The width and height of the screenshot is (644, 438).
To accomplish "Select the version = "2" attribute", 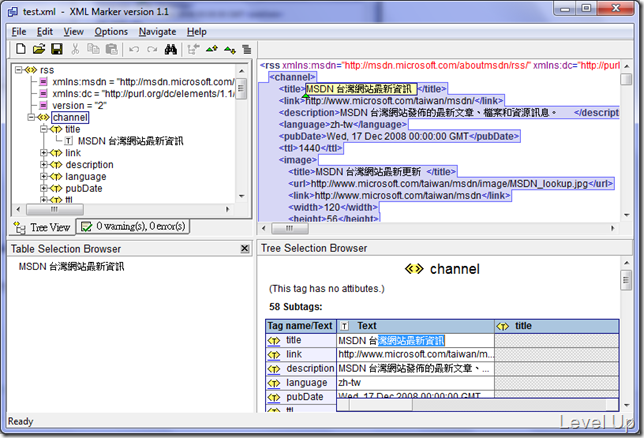I will [x=79, y=106].
